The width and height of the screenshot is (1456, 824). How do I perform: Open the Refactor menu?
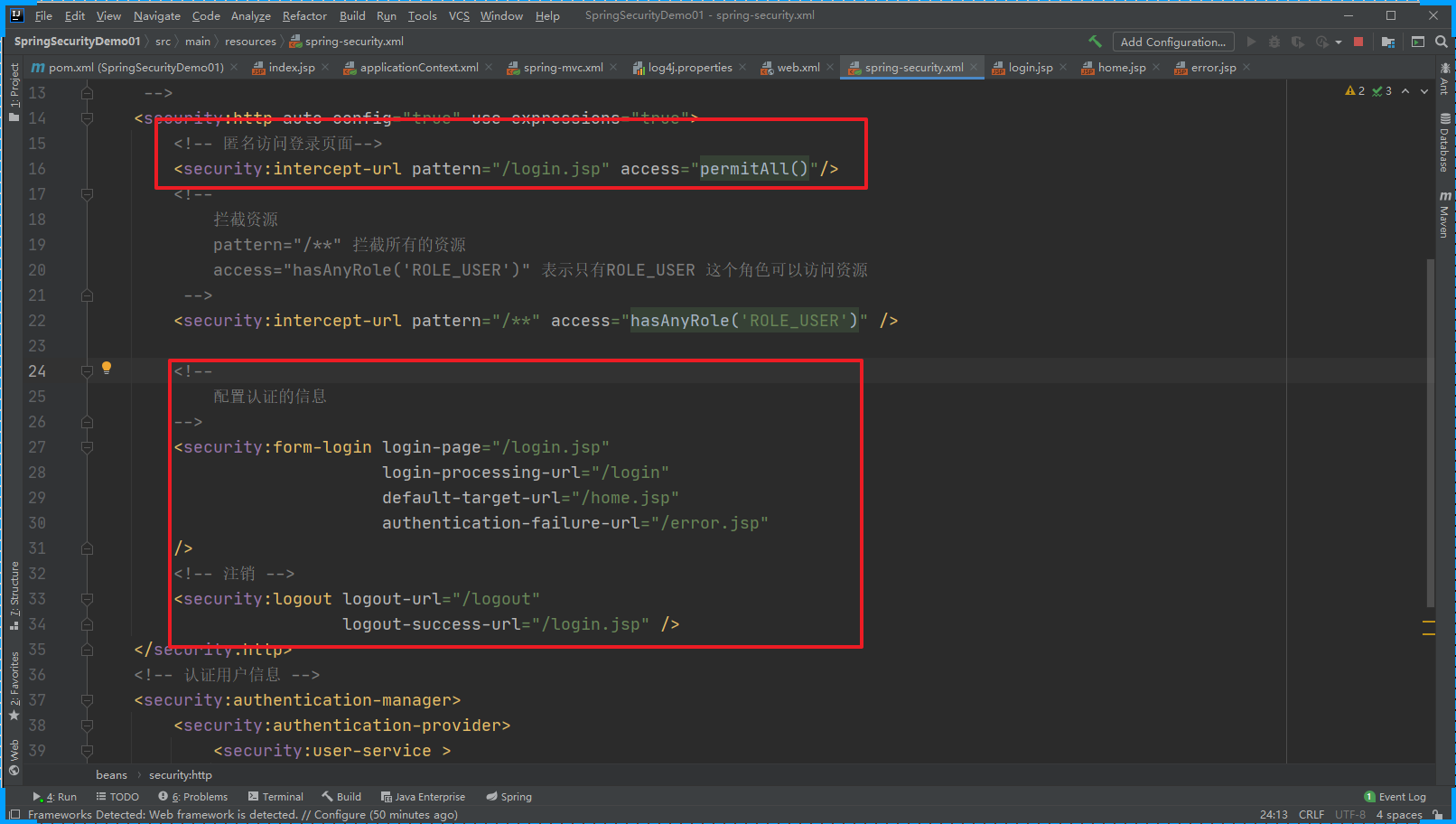[x=304, y=15]
